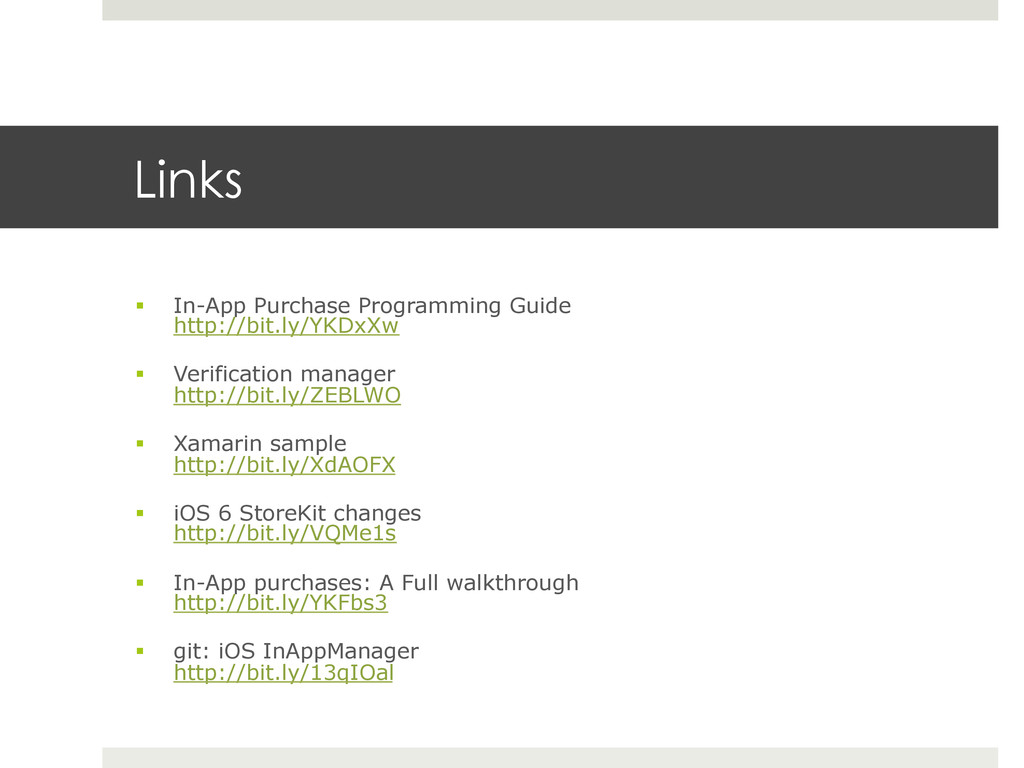Click the Verification manager text

pyautogui.click(x=284, y=374)
